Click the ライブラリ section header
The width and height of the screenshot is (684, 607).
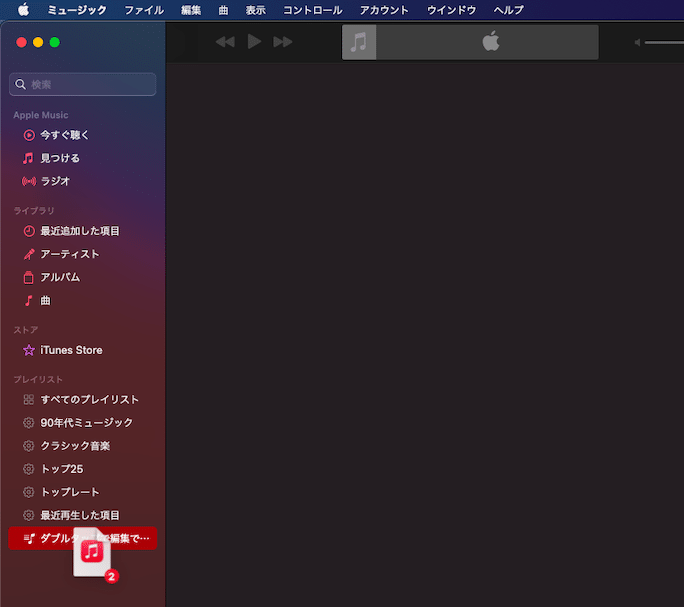coord(34,211)
